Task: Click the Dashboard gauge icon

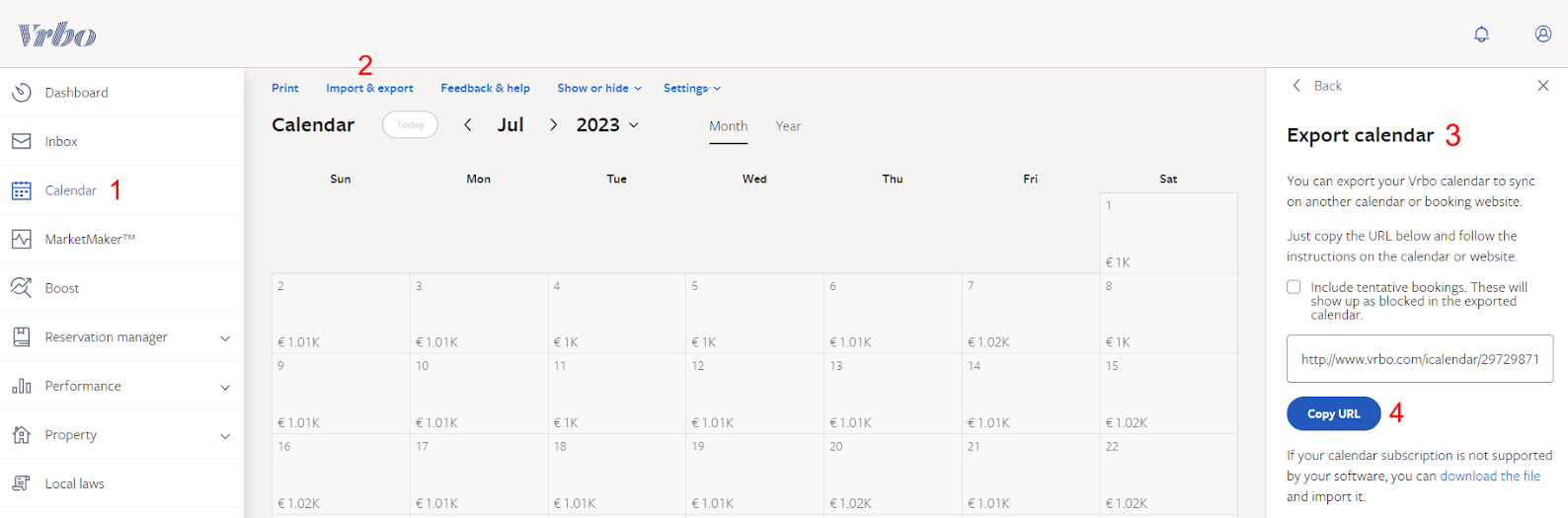Action: point(22,93)
